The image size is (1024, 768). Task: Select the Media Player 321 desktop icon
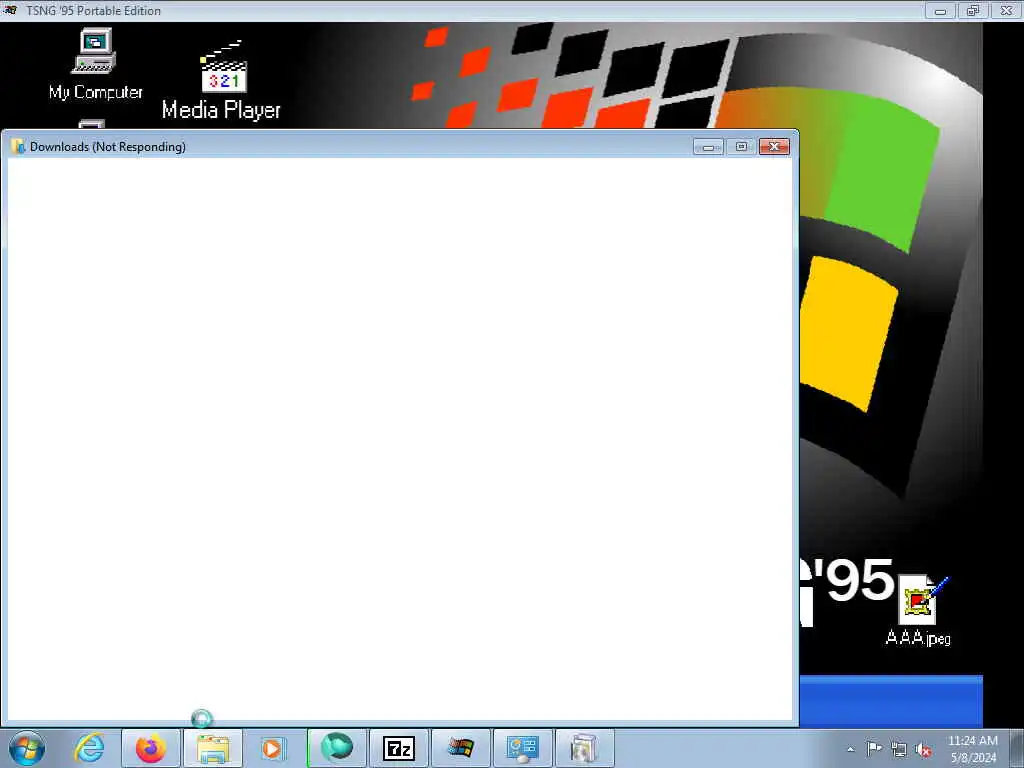(x=221, y=81)
